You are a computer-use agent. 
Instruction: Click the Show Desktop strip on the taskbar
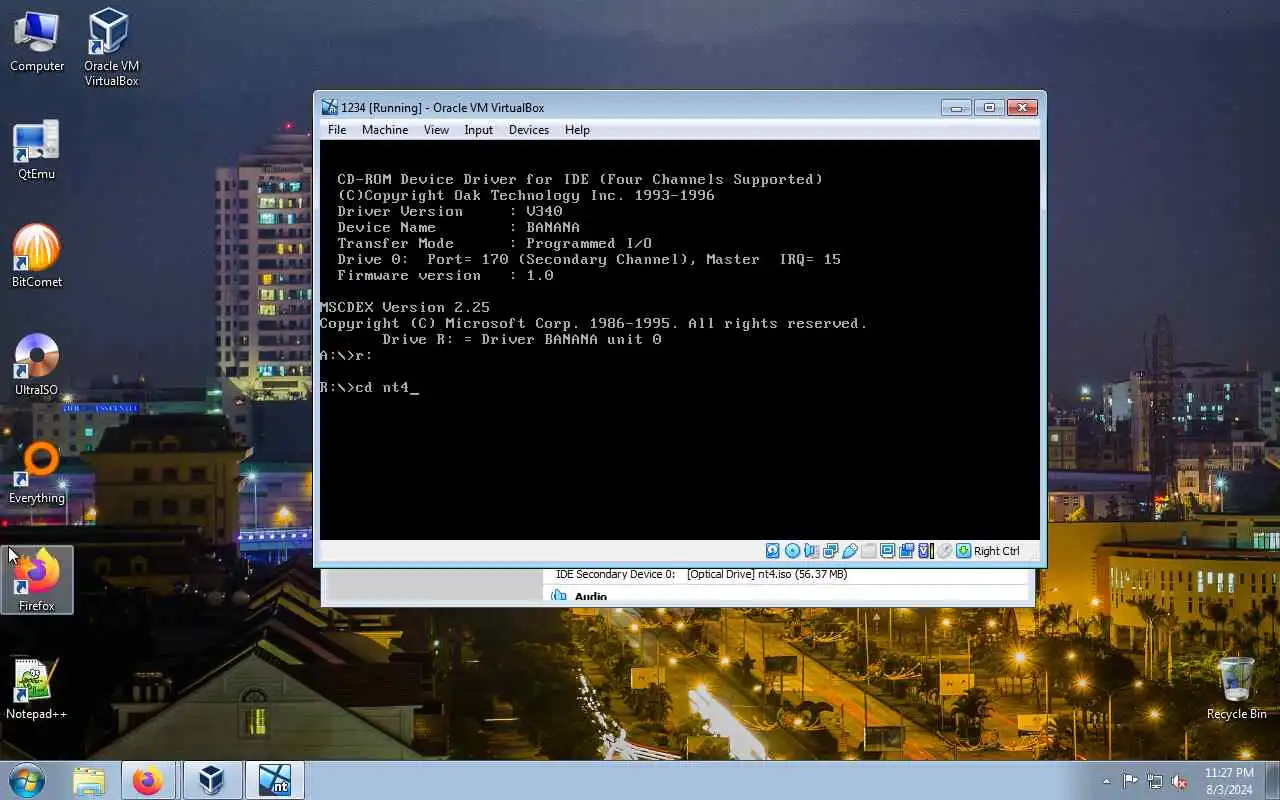pyautogui.click(x=1273, y=780)
